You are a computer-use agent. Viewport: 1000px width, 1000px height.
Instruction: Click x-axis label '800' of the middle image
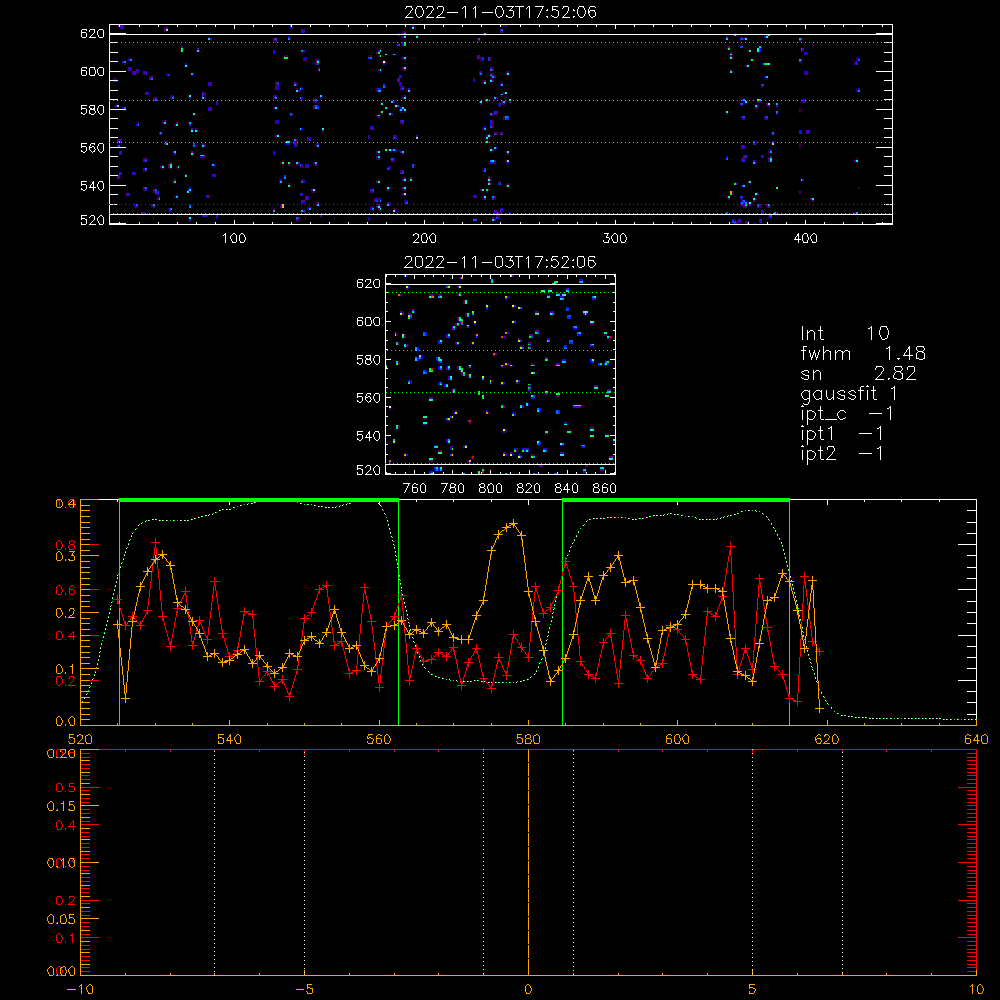pos(490,489)
